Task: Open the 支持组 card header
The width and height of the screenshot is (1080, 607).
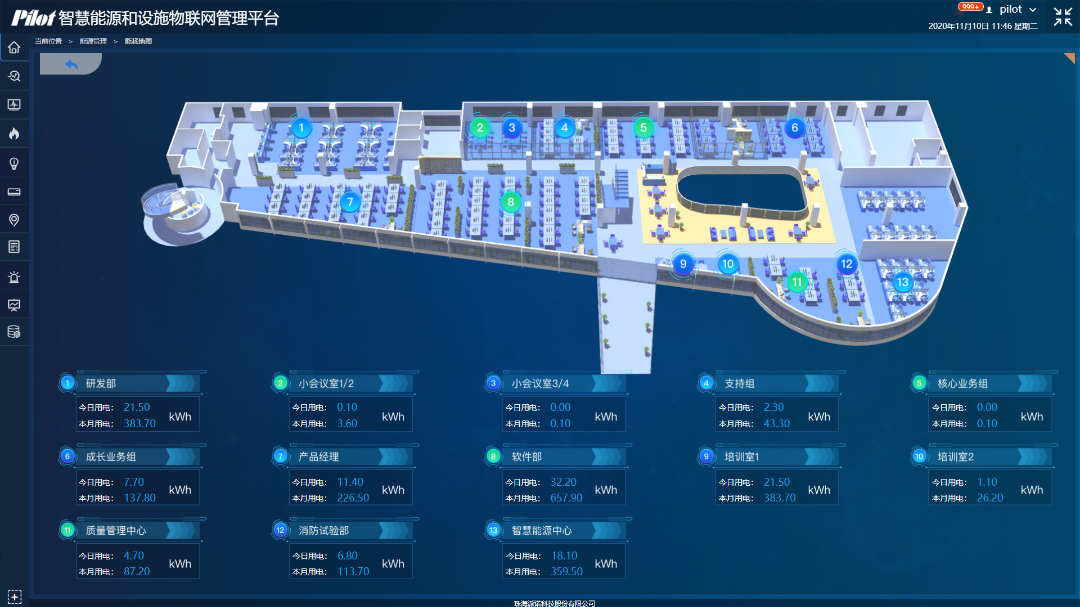Action: tap(778, 383)
